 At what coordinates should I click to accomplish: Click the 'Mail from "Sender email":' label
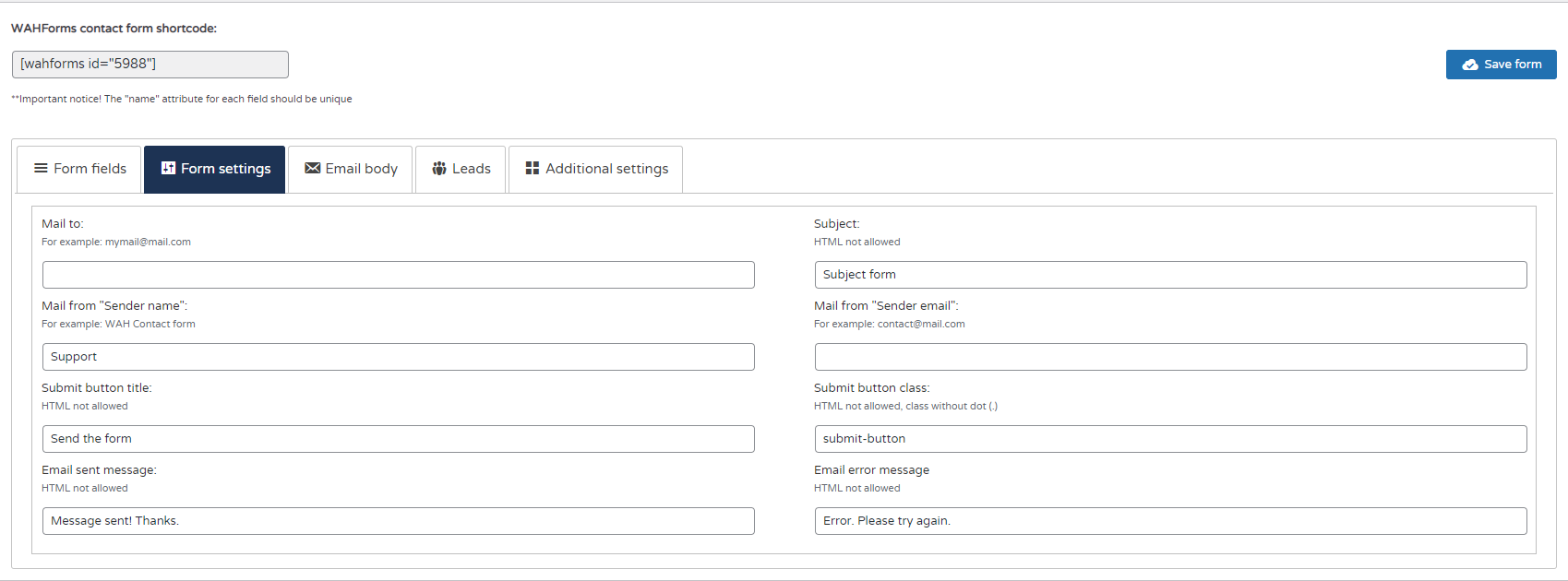[x=886, y=306]
